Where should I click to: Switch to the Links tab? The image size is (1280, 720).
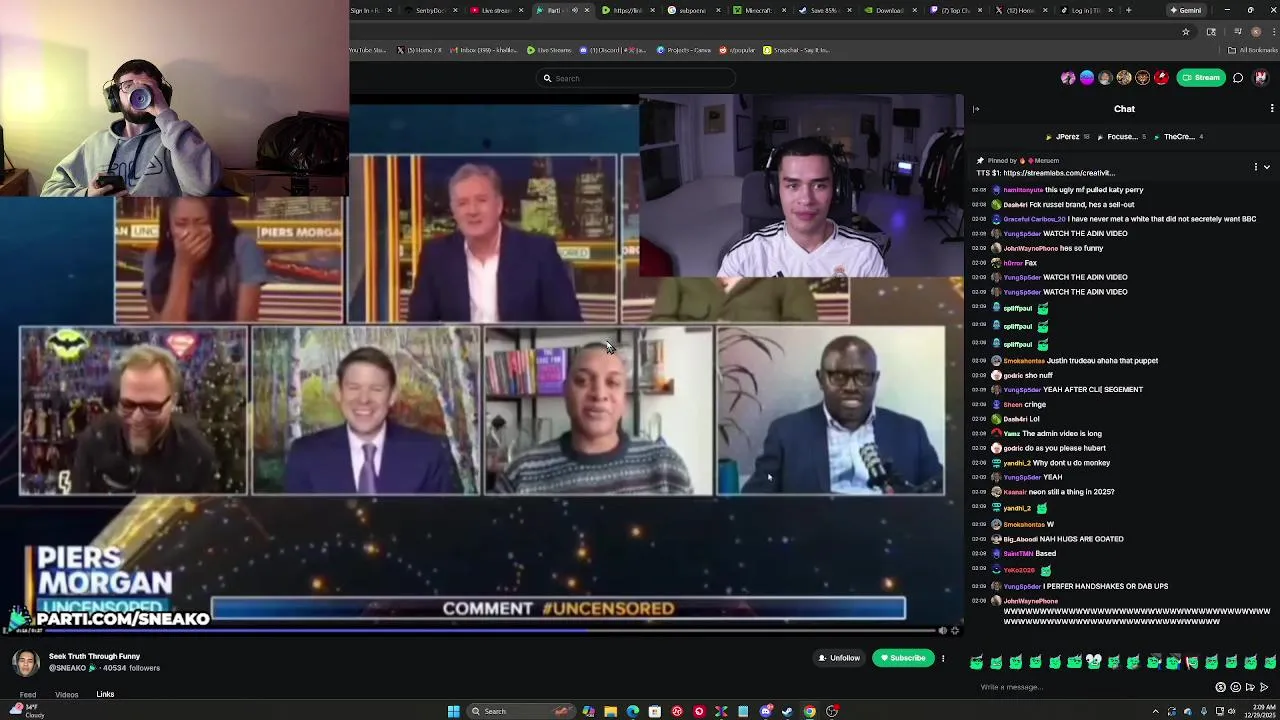[x=105, y=694]
